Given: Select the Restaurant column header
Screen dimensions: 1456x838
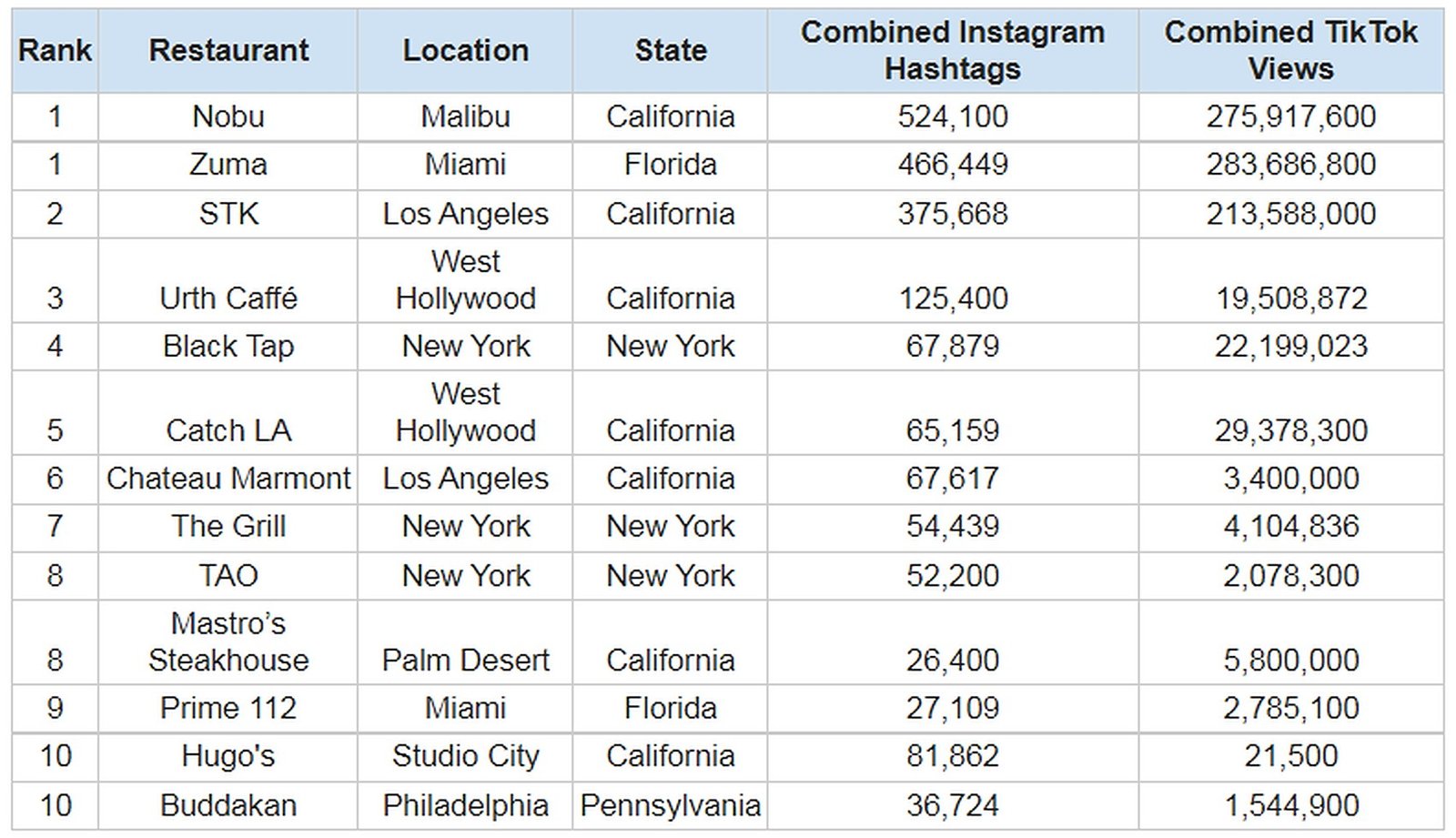Looking at the screenshot, I should 227,51.
